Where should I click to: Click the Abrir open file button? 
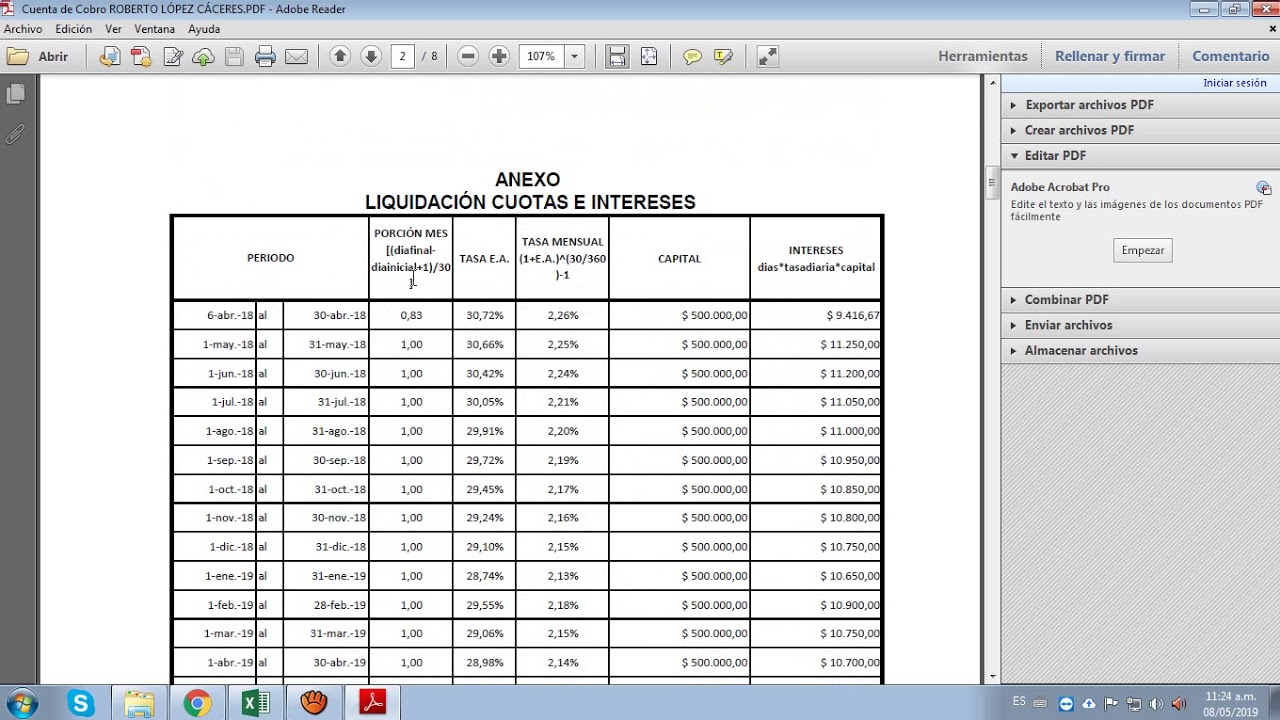[x=38, y=57]
